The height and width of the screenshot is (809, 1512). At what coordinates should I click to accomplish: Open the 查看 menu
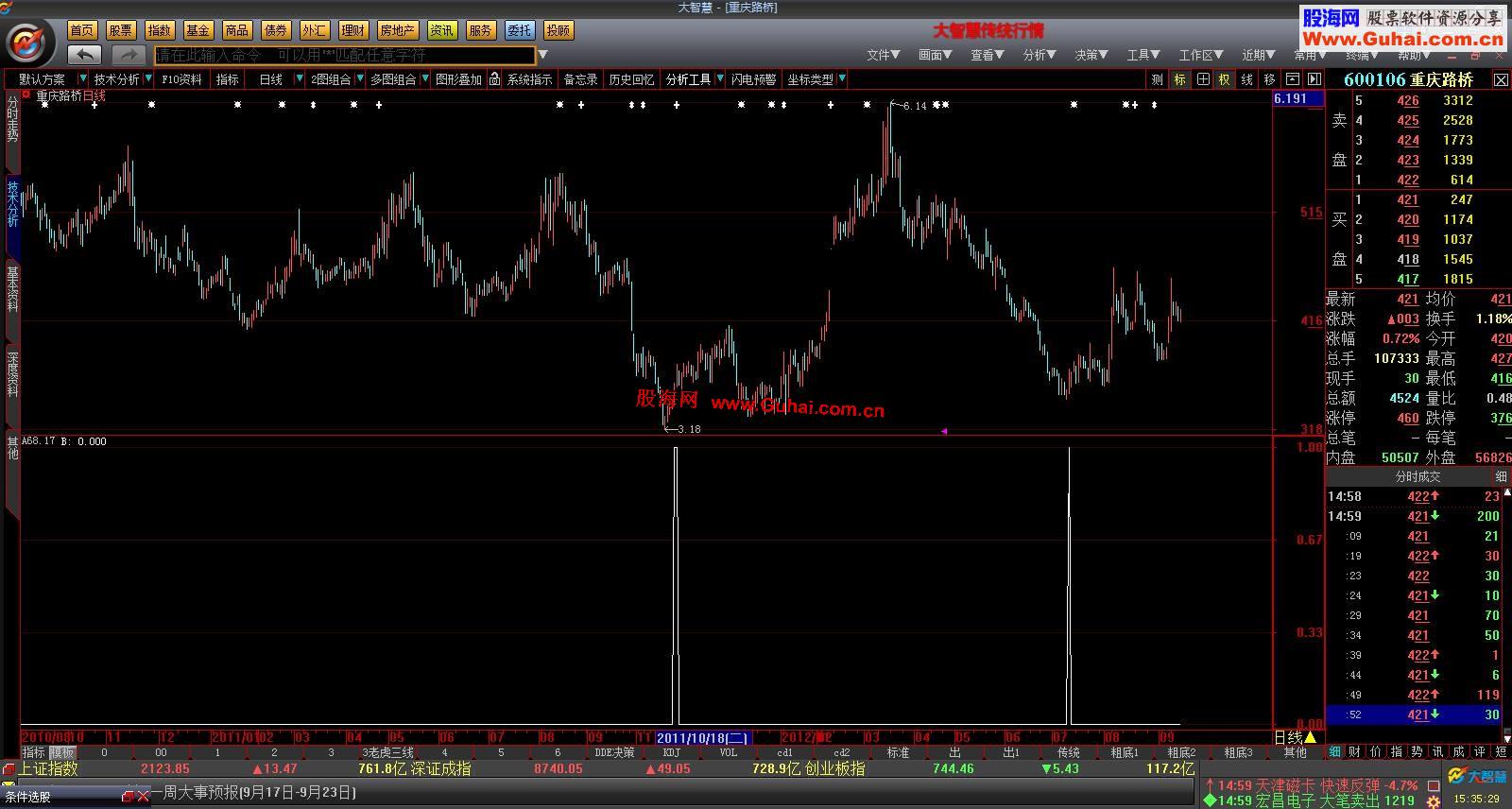pos(987,55)
